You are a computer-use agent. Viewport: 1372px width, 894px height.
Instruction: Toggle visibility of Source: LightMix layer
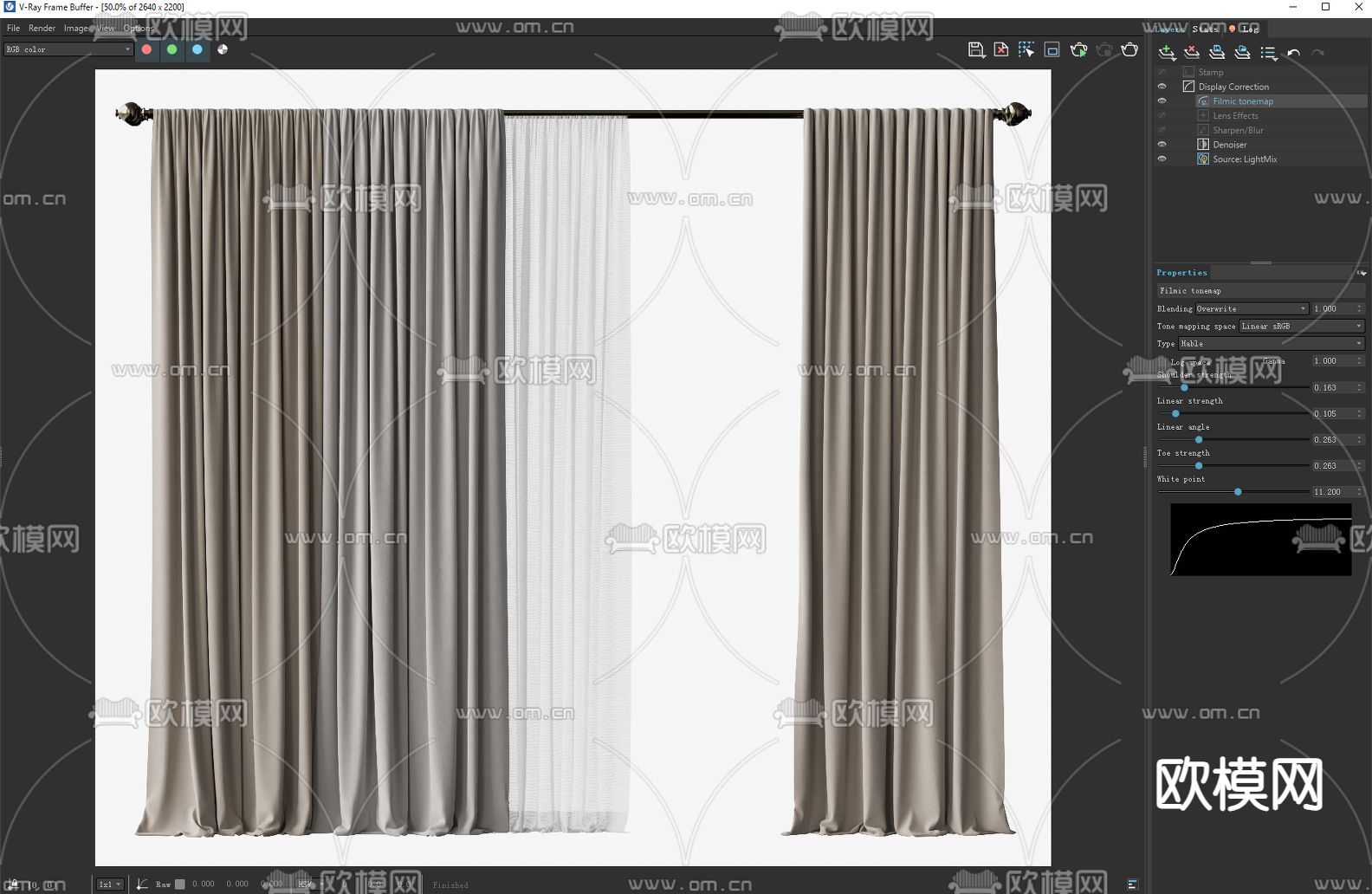pos(1162,159)
